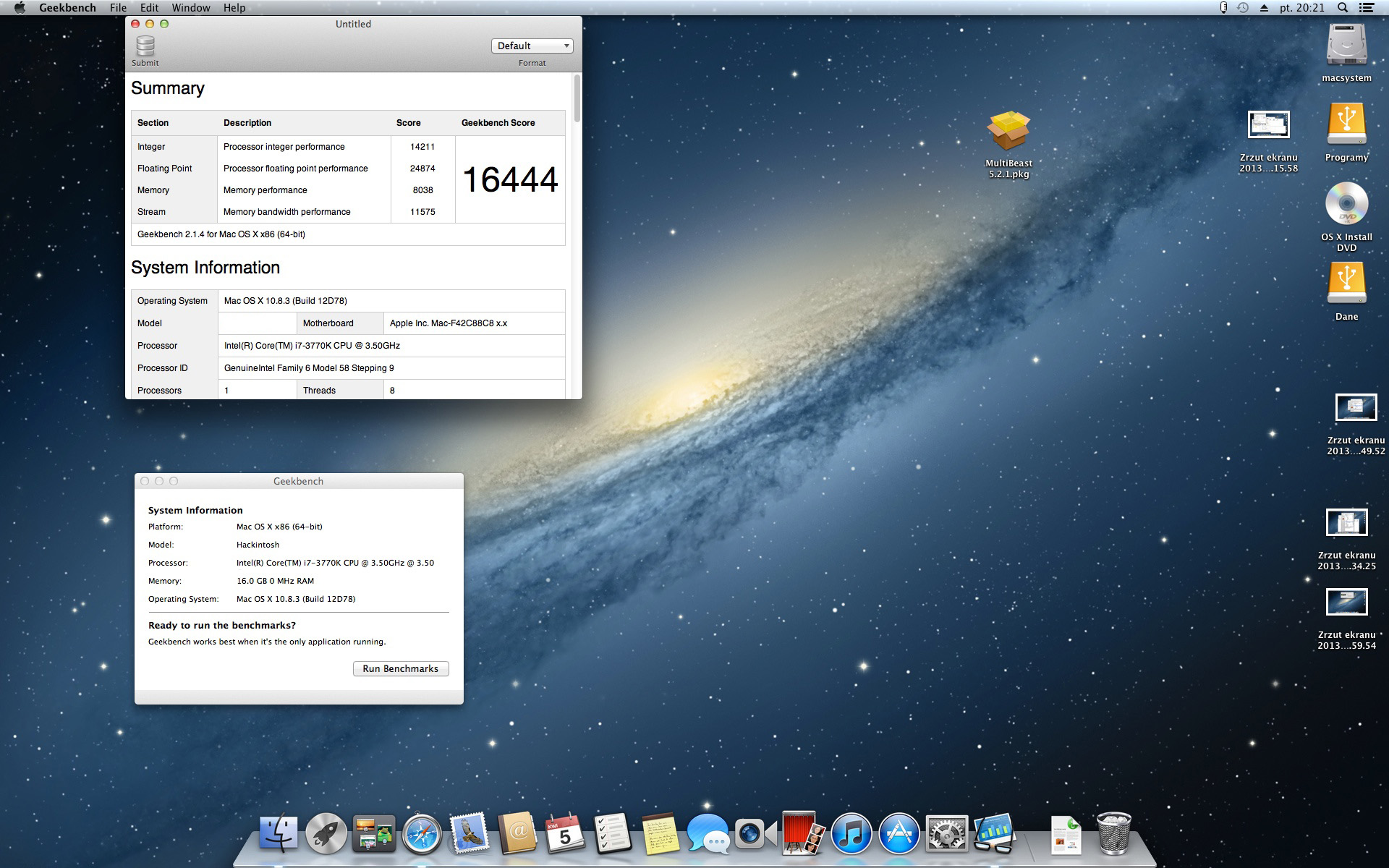1389x868 pixels.
Task: Select the Dane USB drive icon
Action: point(1346,284)
